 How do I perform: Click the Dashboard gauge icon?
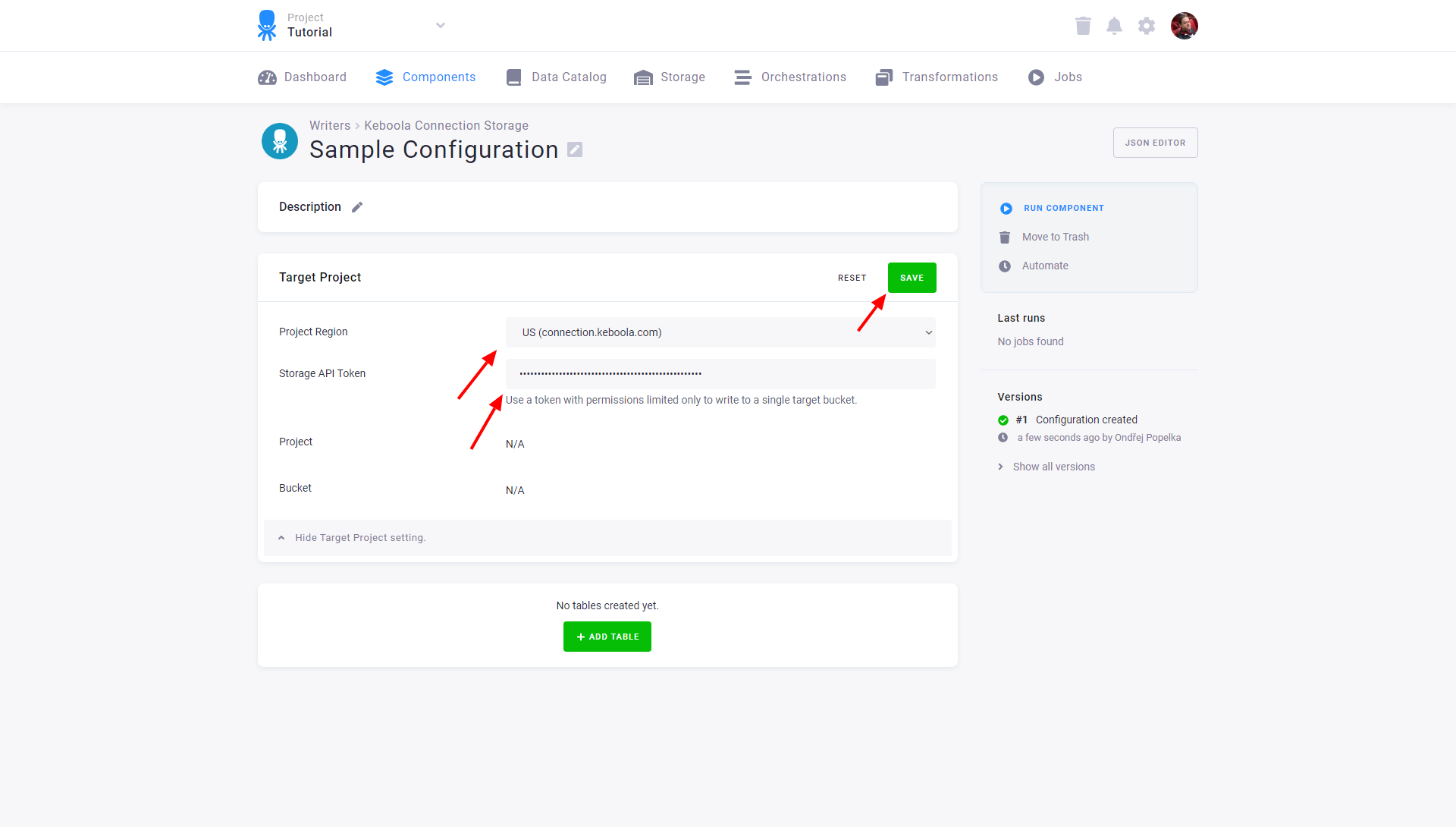pos(267,77)
